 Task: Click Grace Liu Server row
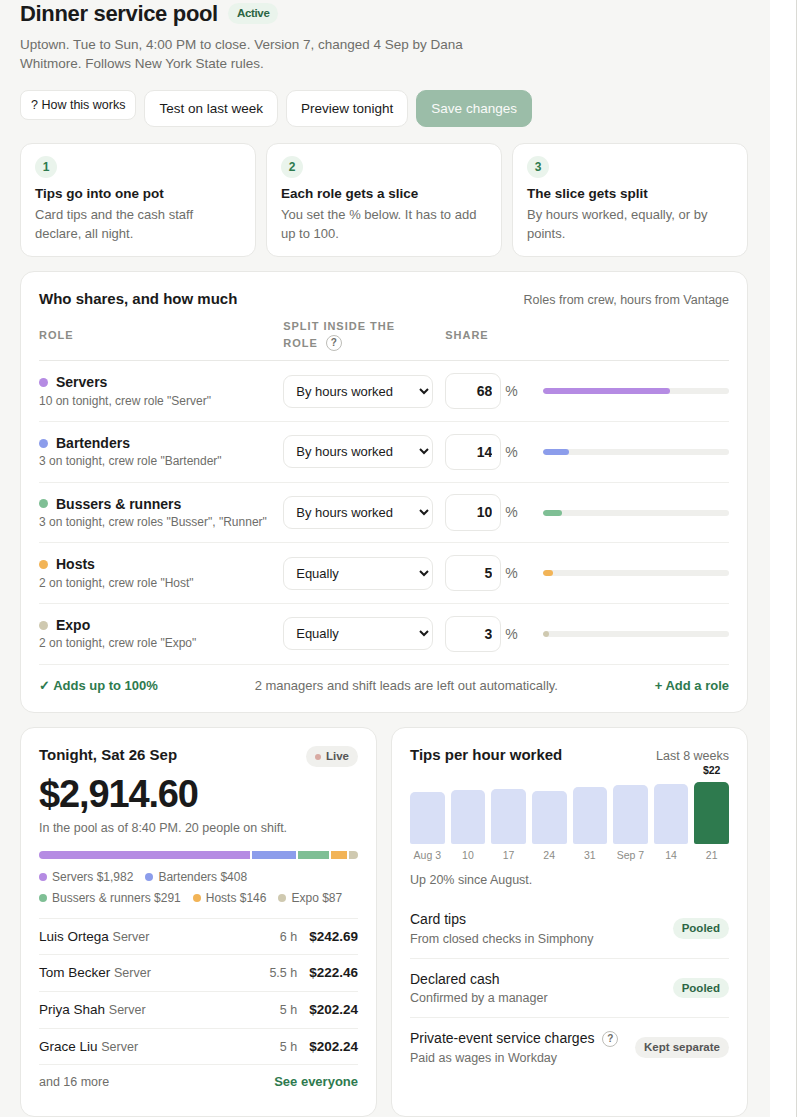(198, 1046)
